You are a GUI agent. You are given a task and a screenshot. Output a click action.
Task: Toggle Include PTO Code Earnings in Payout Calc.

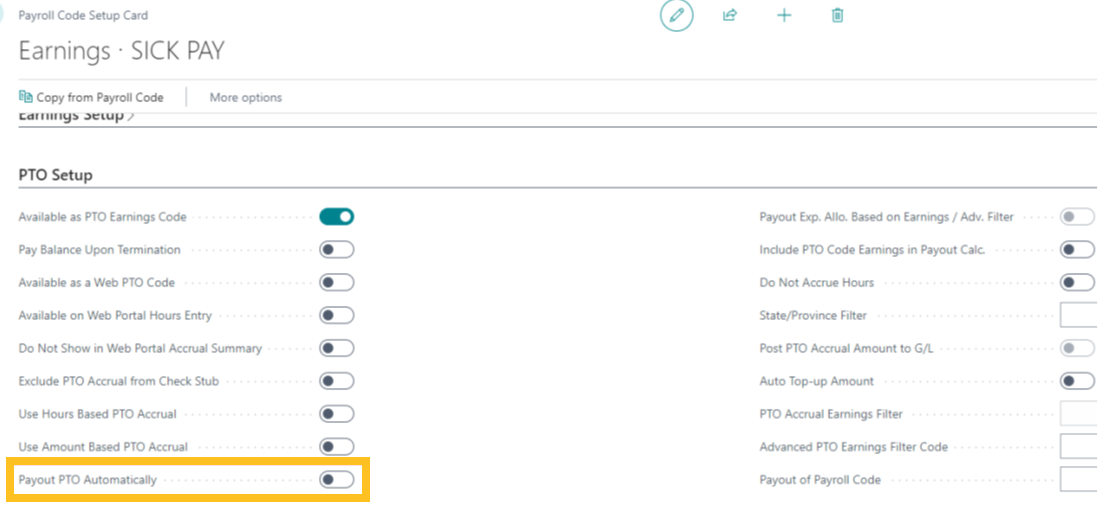(x=1076, y=250)
